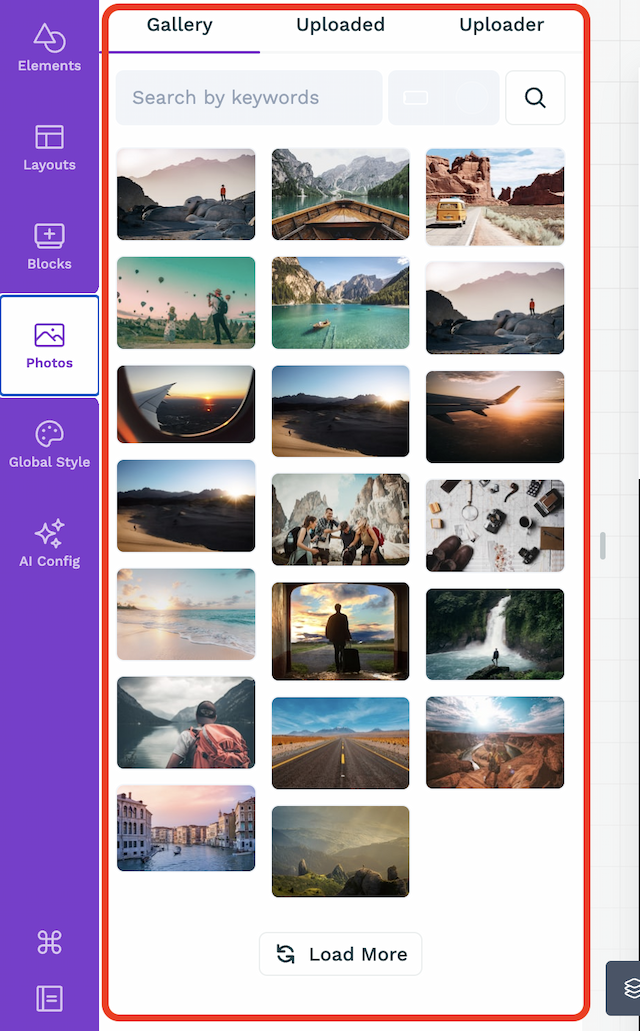This screenshot has height=1031, width=640.
Task: Open the Blocks panel
Action: (49, 247)
